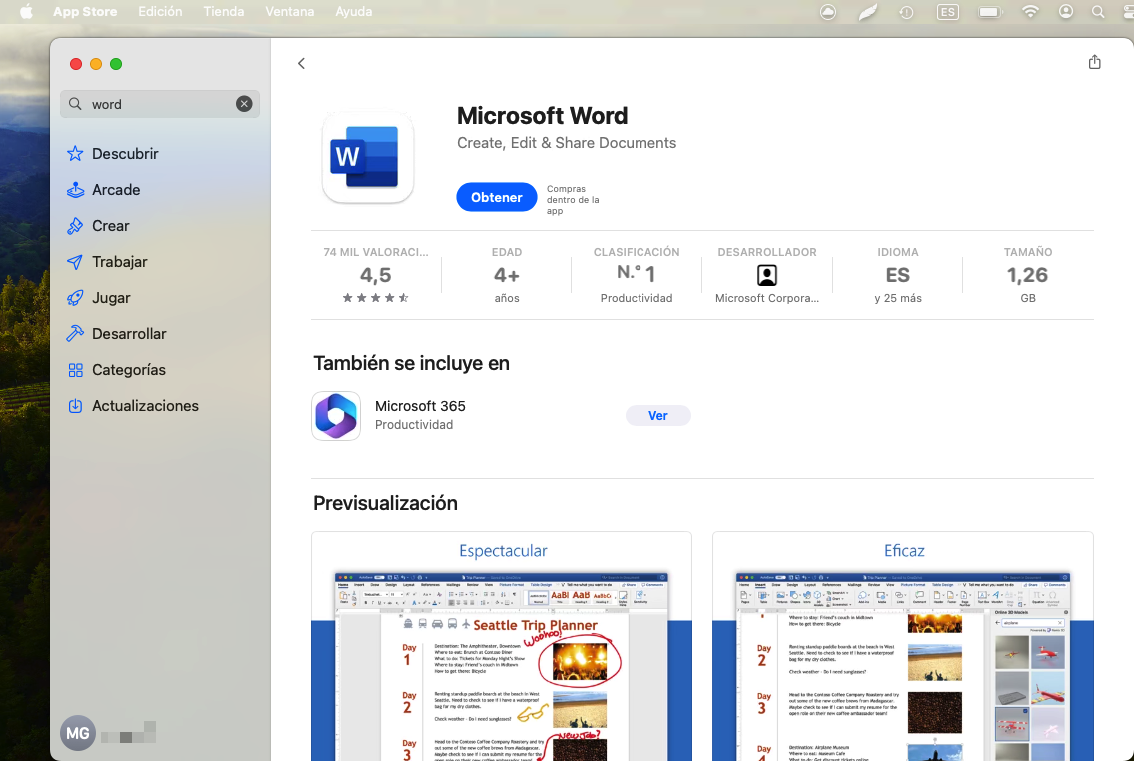1134x761 pixels.
Task: Open Actualizaciones in the sidebar
Action: pos(145,406)
